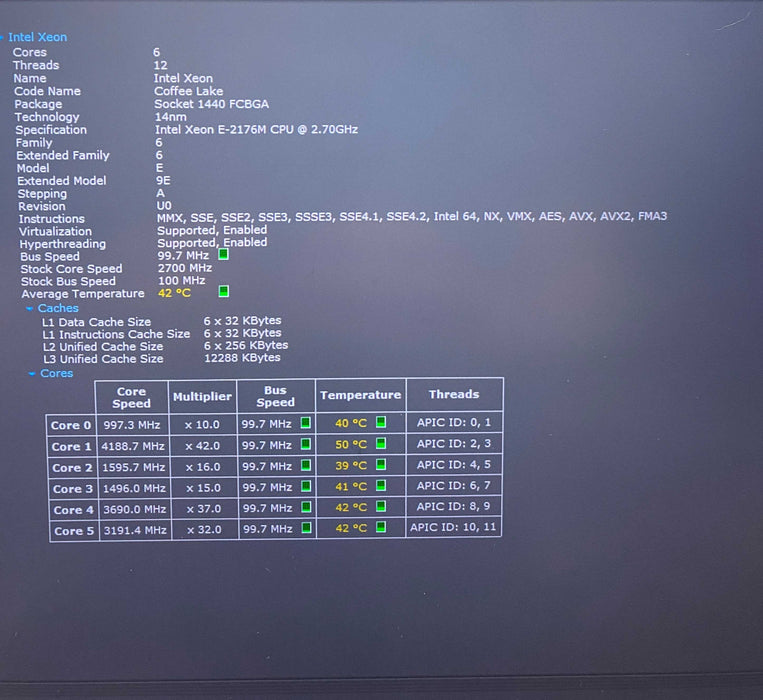
Task: Click the Extended Model 9E value
Action: [164, 180]
